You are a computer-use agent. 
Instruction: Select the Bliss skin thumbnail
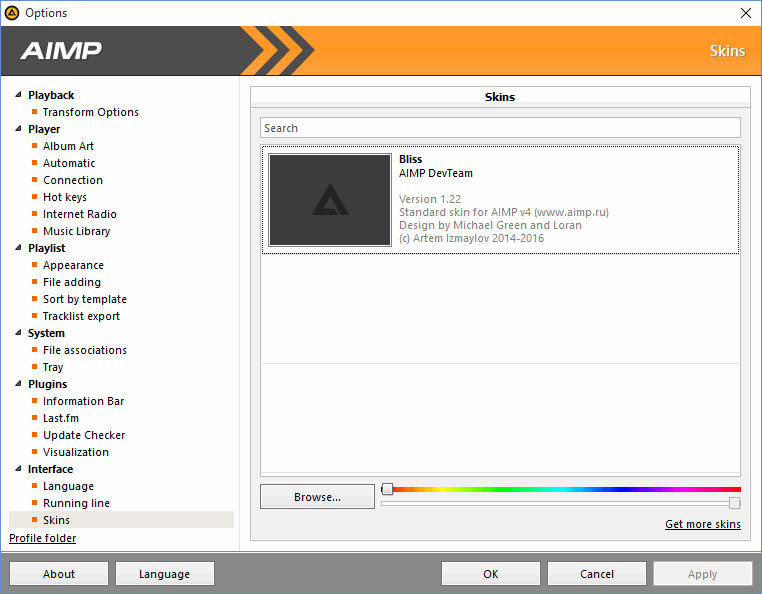(330, 200)
